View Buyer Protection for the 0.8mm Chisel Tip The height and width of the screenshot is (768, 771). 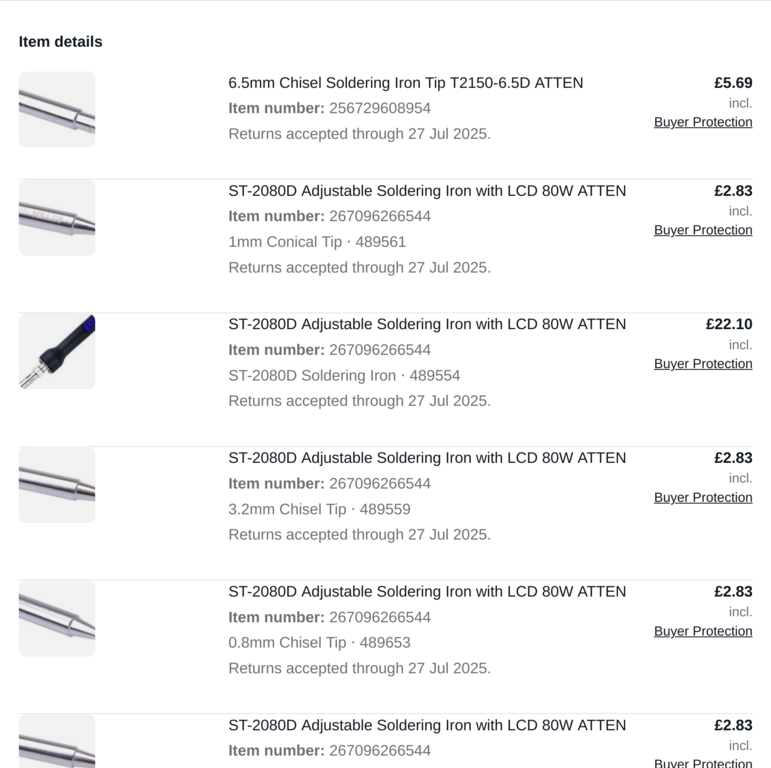[x=703, y=631]
